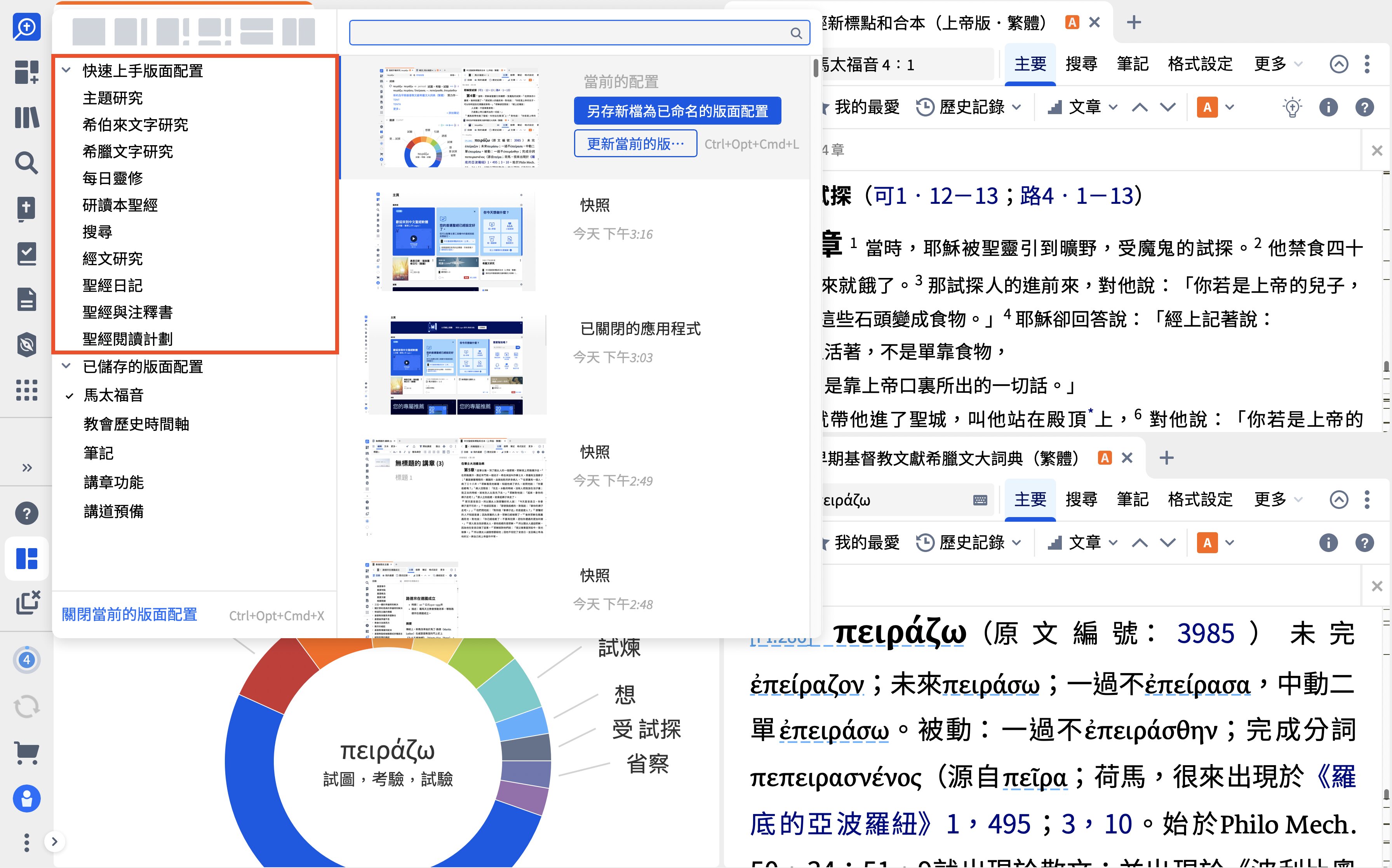Screen dimensions: 1392x868
Task: Switch to 主要 tab in lexicon panel
Action: pyautogui.click(x=1030, y=500)
